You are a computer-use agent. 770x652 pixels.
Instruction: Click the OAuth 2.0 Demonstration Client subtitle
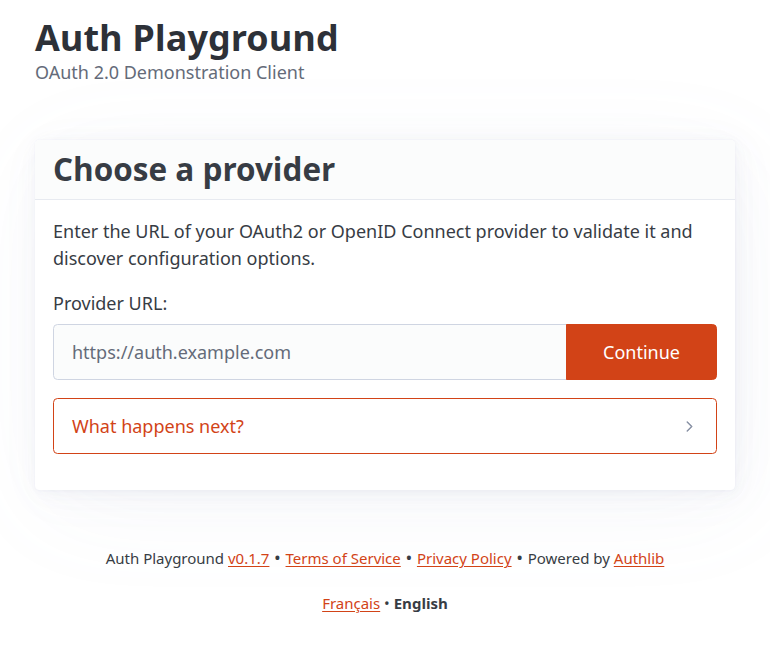(169, 73)
